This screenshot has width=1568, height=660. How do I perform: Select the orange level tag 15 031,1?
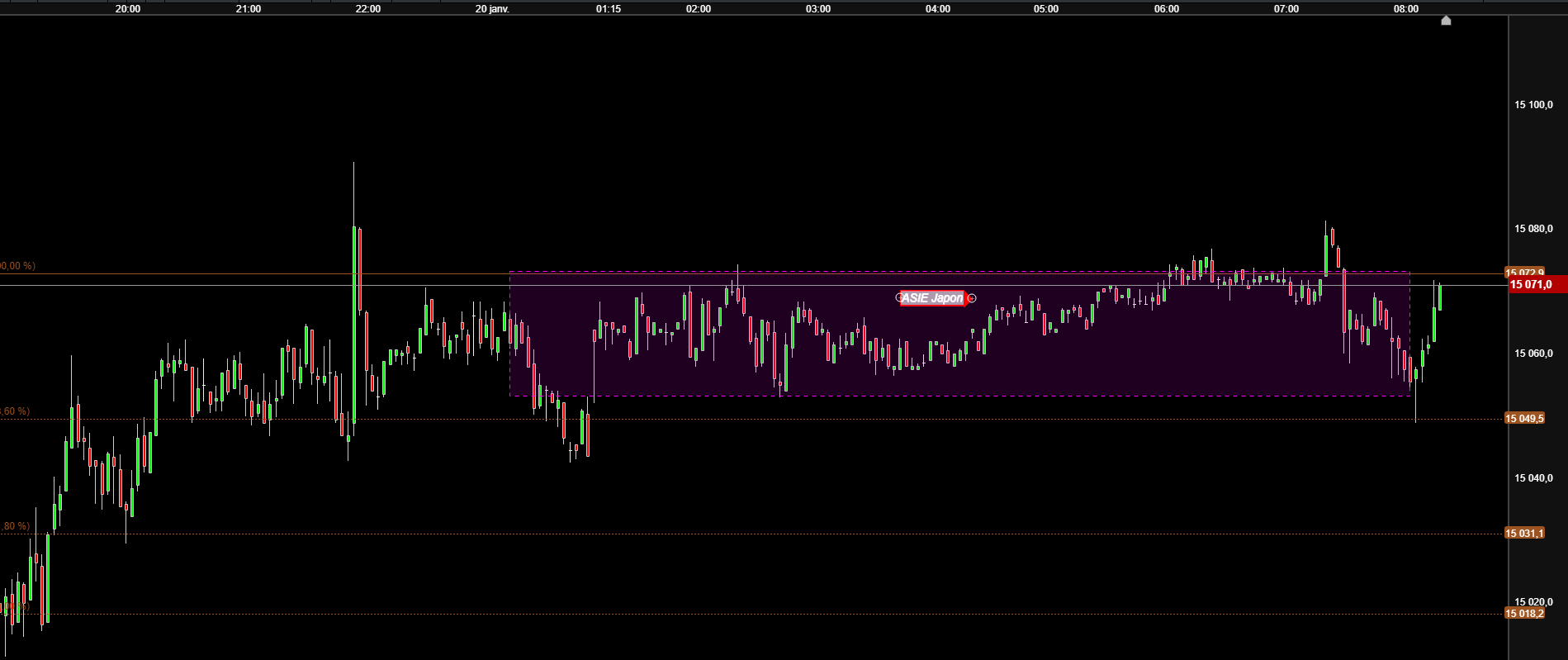(x=1524, y=534)
